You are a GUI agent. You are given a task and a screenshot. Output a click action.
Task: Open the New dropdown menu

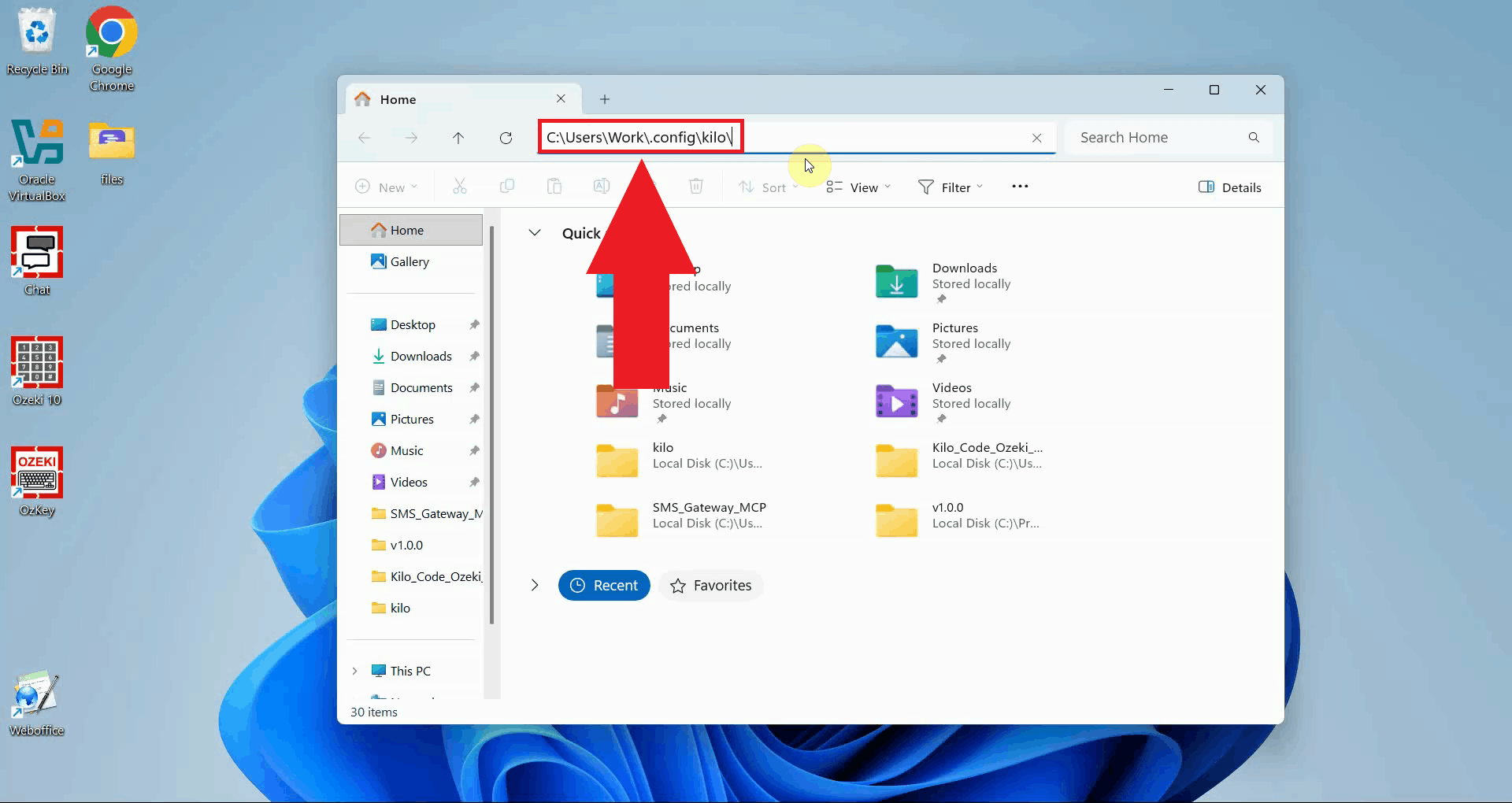[387, 187]
